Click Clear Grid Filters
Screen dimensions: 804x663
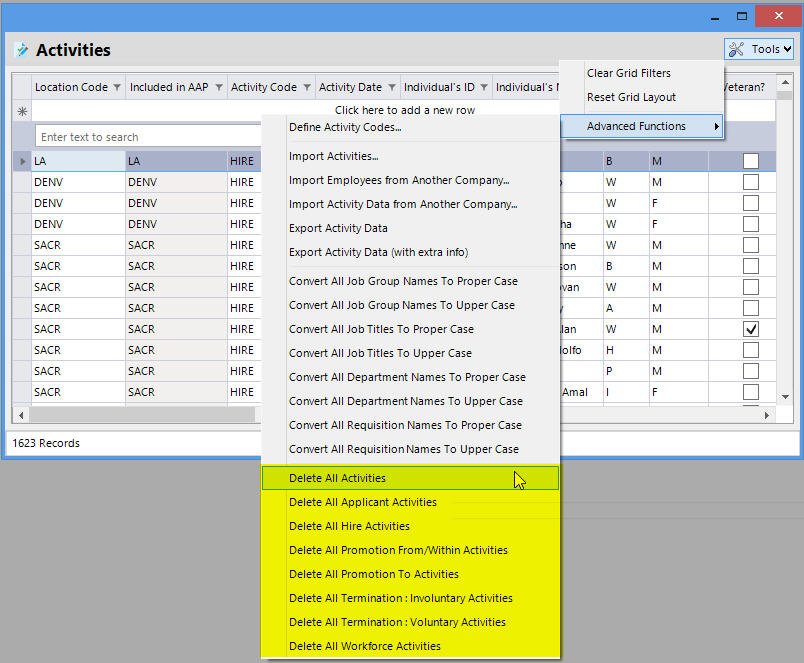click(628, 73)
